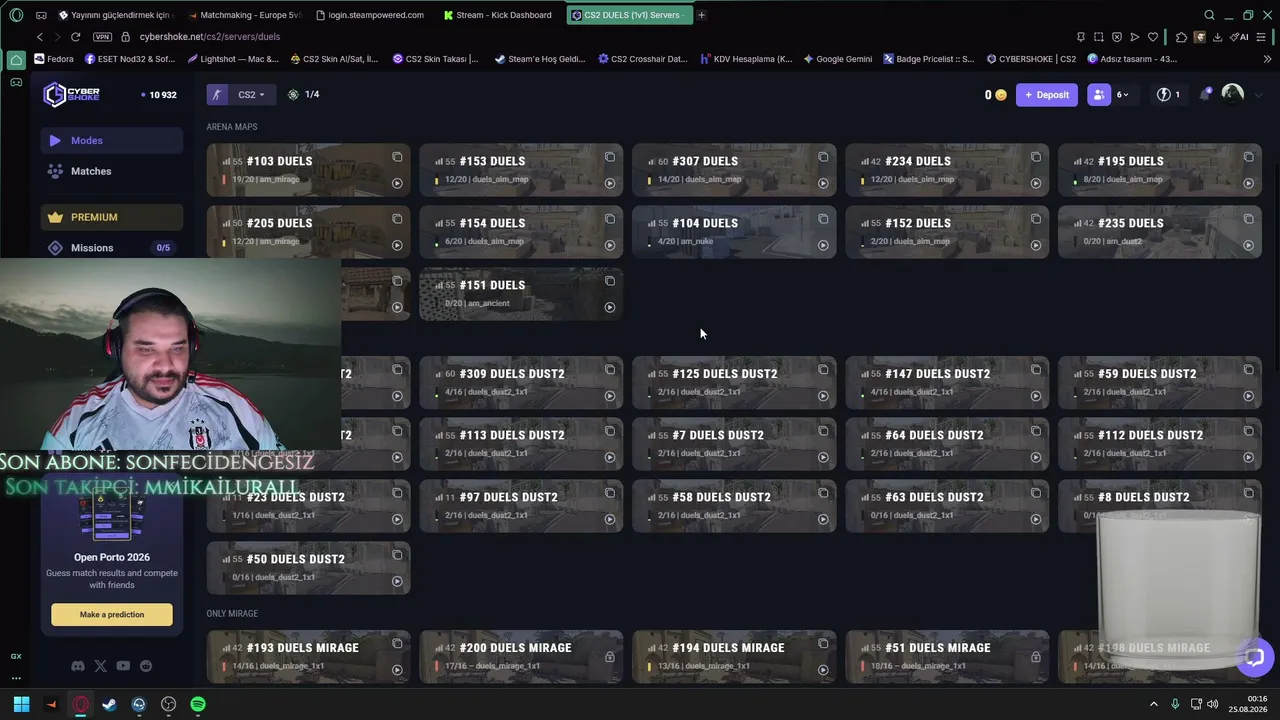
Task: Switch to the Stream - Kick Dashboard tab
Action: (497, 15)
